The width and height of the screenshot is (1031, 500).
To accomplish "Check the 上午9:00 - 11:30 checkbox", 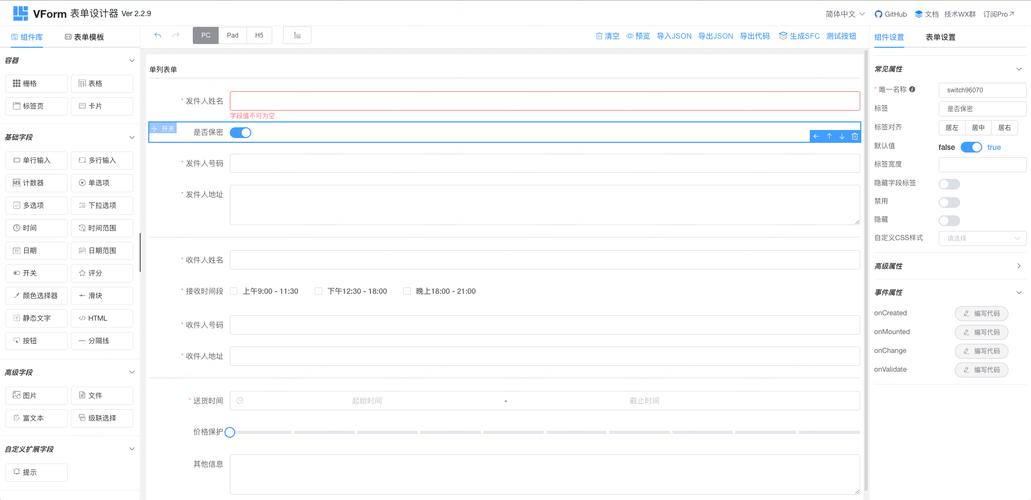I will pyautogui.click(x=234, y=291).
